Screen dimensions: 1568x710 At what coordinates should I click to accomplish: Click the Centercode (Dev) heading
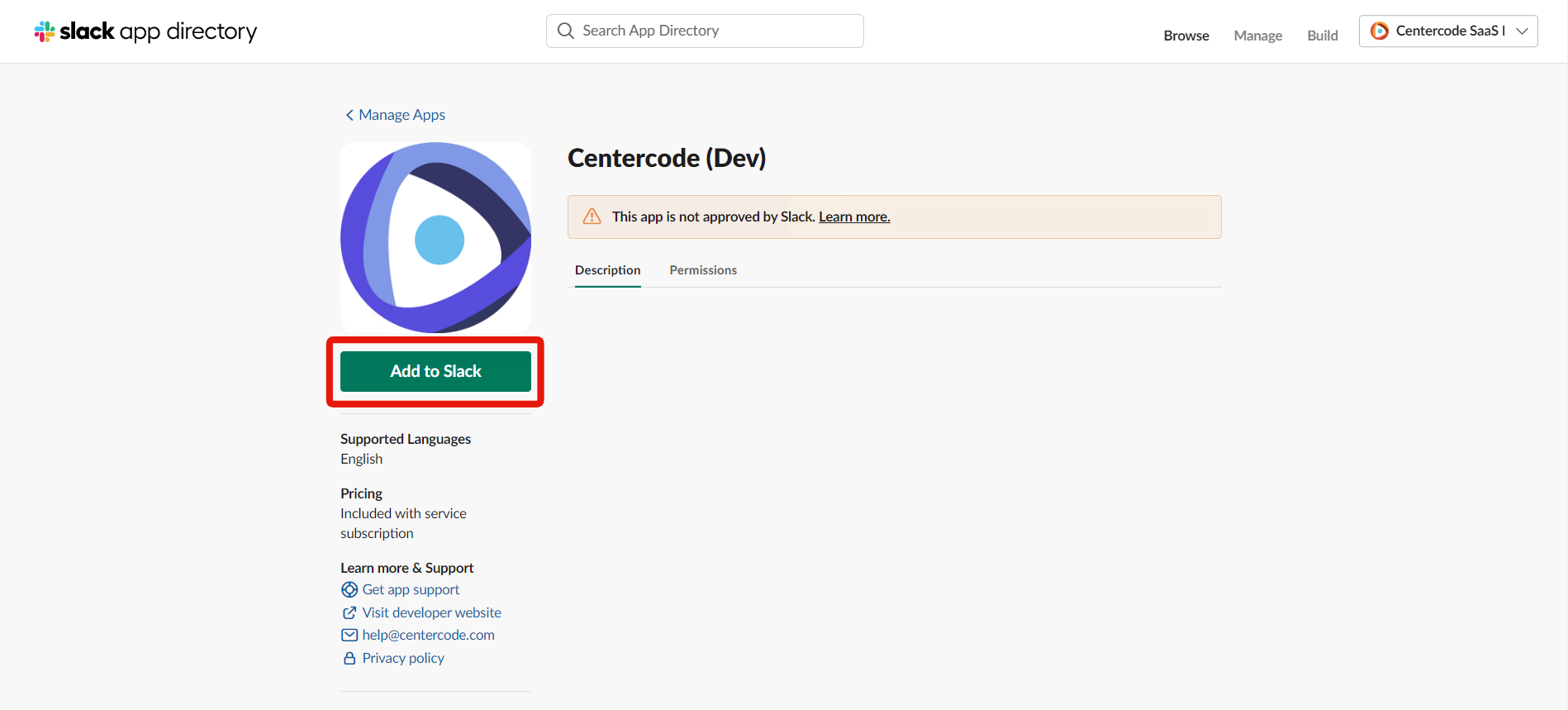tap(667, 158)
